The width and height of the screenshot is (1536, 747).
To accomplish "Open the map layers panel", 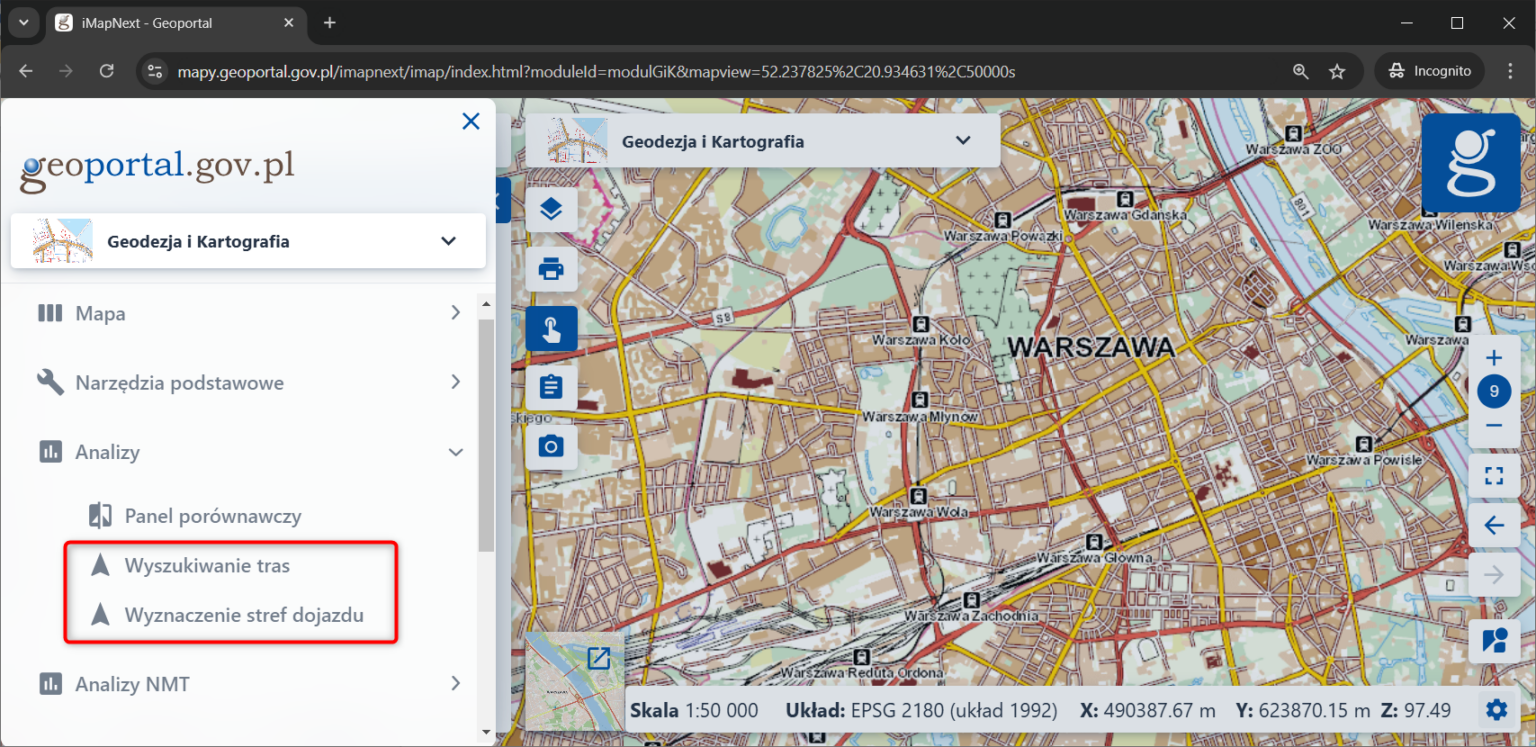I will point(551,209).
